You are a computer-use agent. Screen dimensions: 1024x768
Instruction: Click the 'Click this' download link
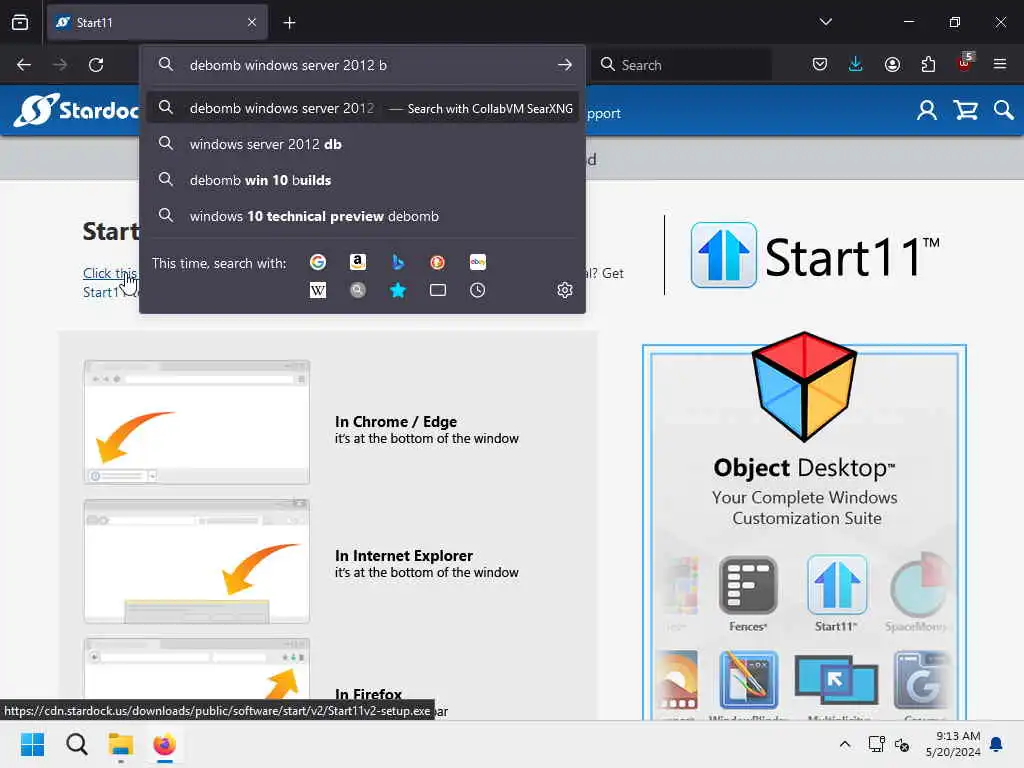110,273
